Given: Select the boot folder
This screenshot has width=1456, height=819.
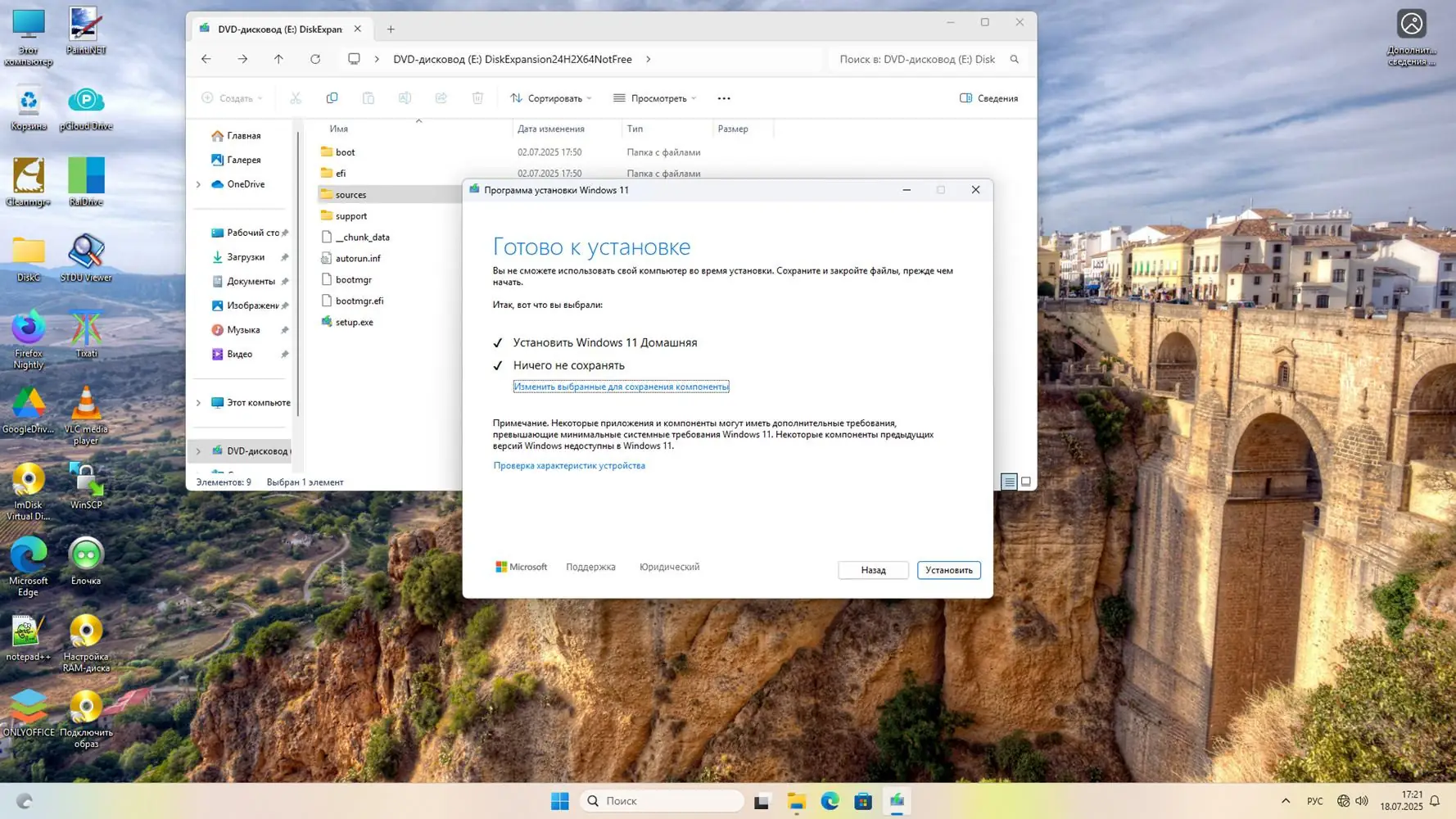Looking at the screenshot, I should (x=346, y=152).
